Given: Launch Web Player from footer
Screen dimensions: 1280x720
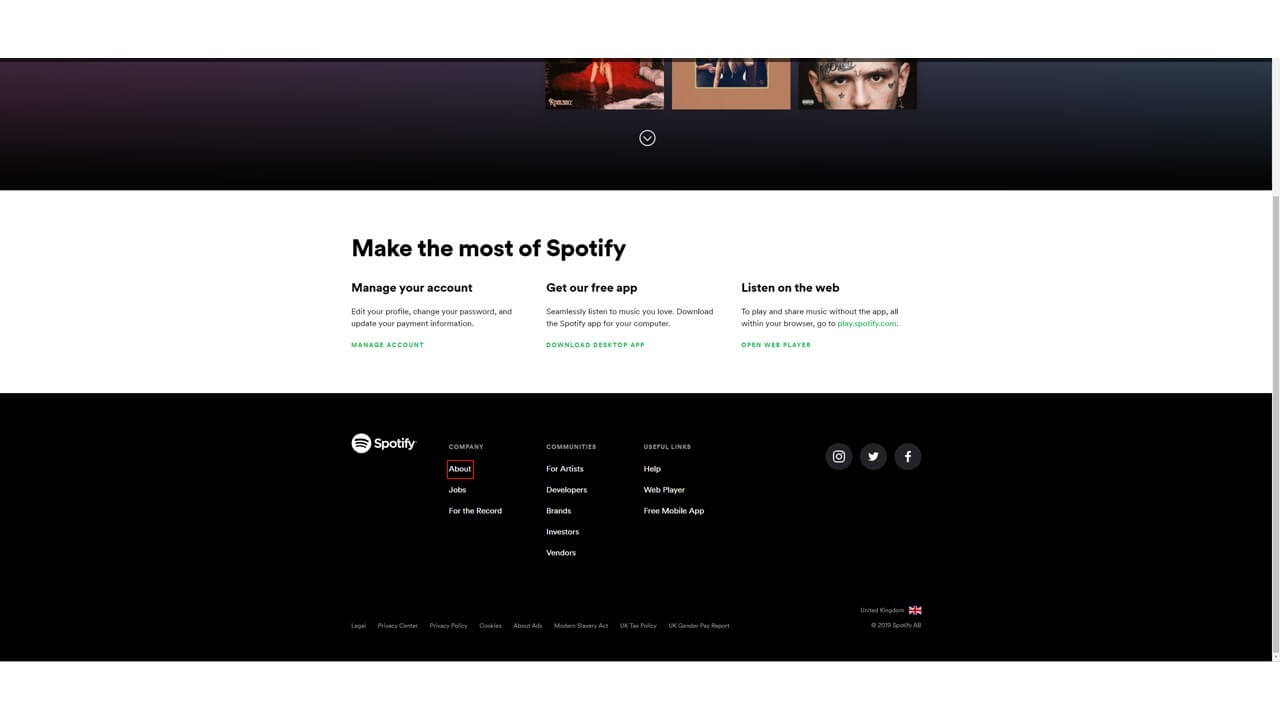Looking at the screenshot, I should point(664,490).
